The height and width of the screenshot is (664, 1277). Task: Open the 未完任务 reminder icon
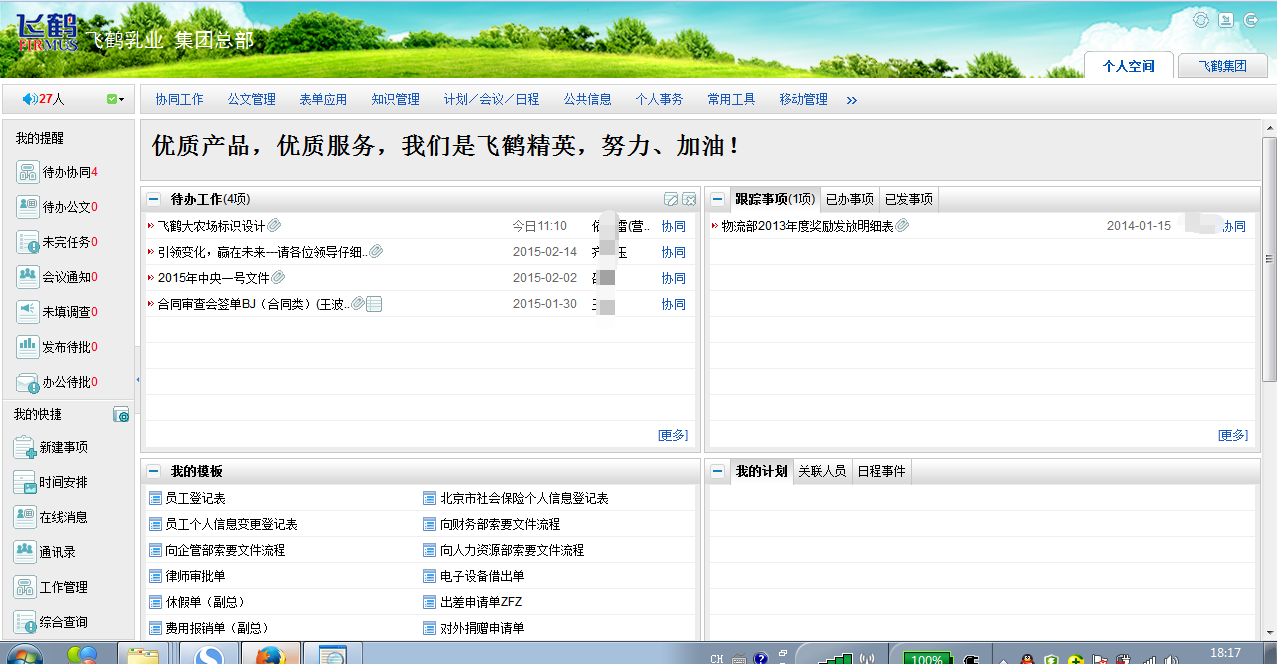coord(27,242)
